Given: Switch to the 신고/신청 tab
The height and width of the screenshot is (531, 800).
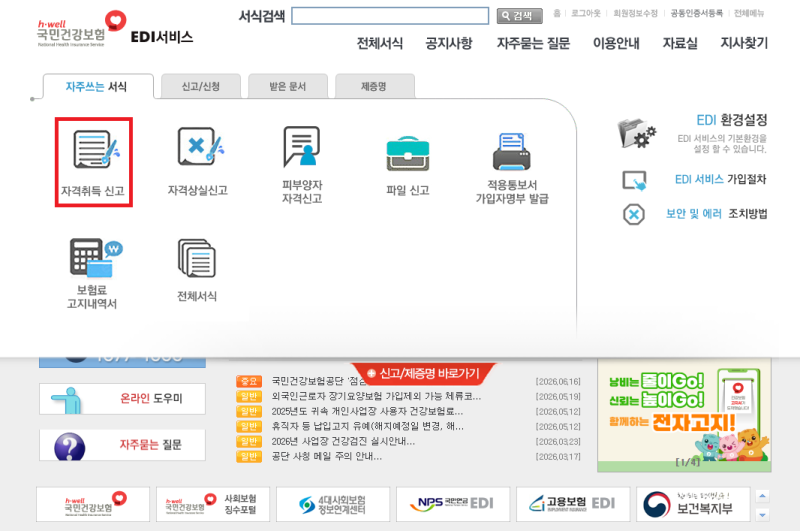Looking at the screenshot, I should coord(201,87).
